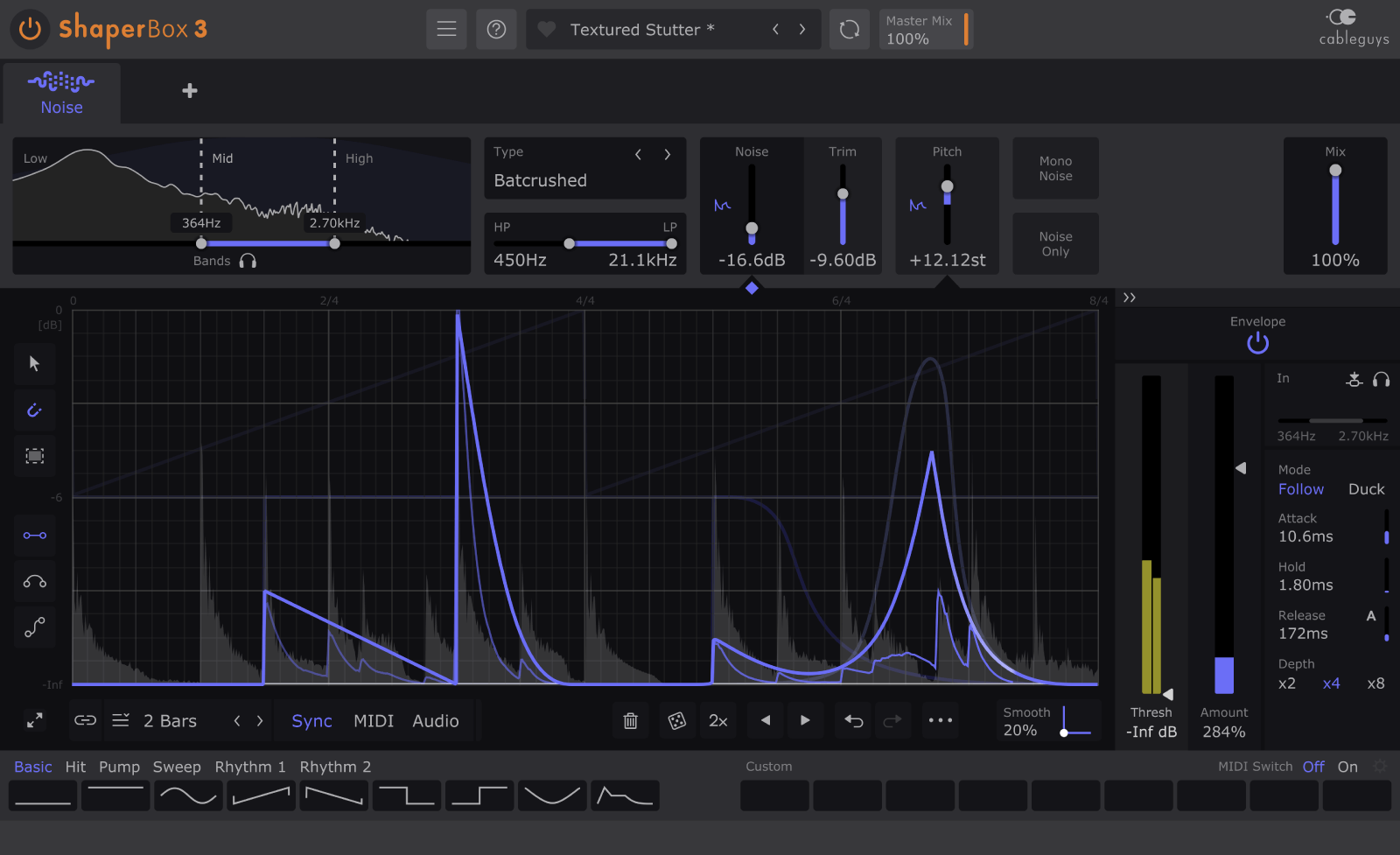Image resolution: width=1400 pixels, height=855 pixels.
Task: Select the marquee selection tool
Action: click(35, 456)
